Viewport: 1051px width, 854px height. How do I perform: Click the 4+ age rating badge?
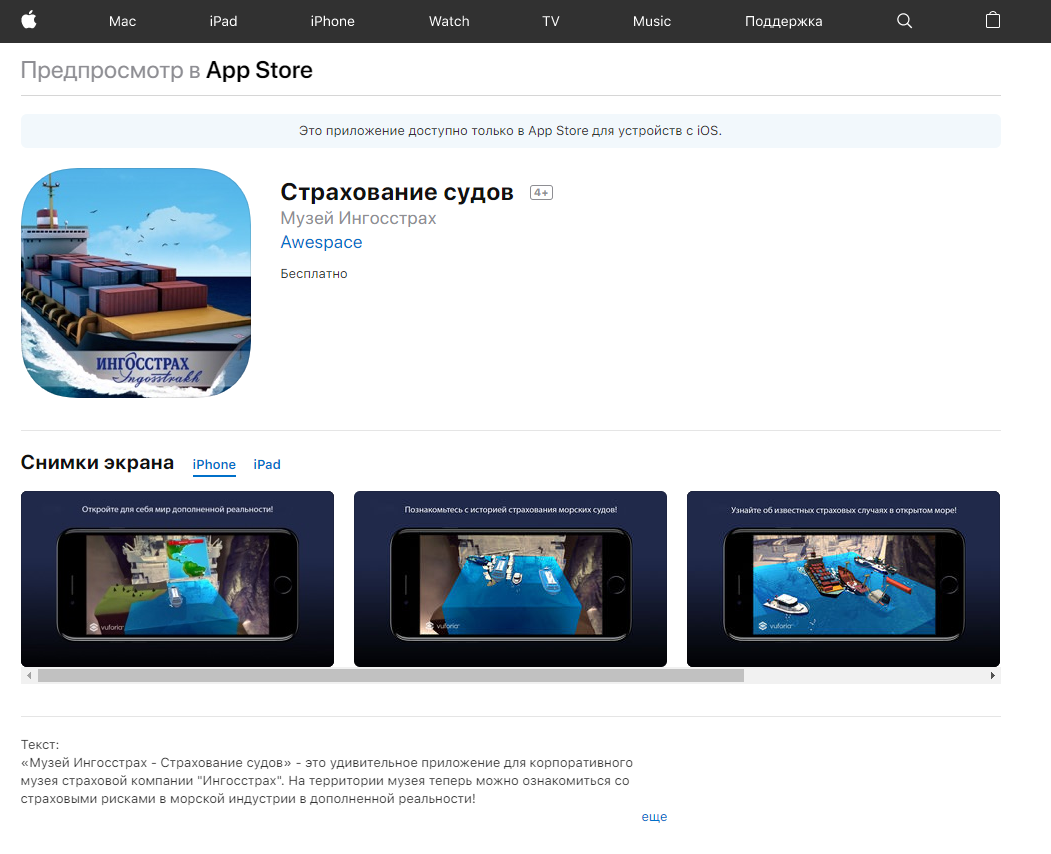pyautogui.click(x=541, y=193)
